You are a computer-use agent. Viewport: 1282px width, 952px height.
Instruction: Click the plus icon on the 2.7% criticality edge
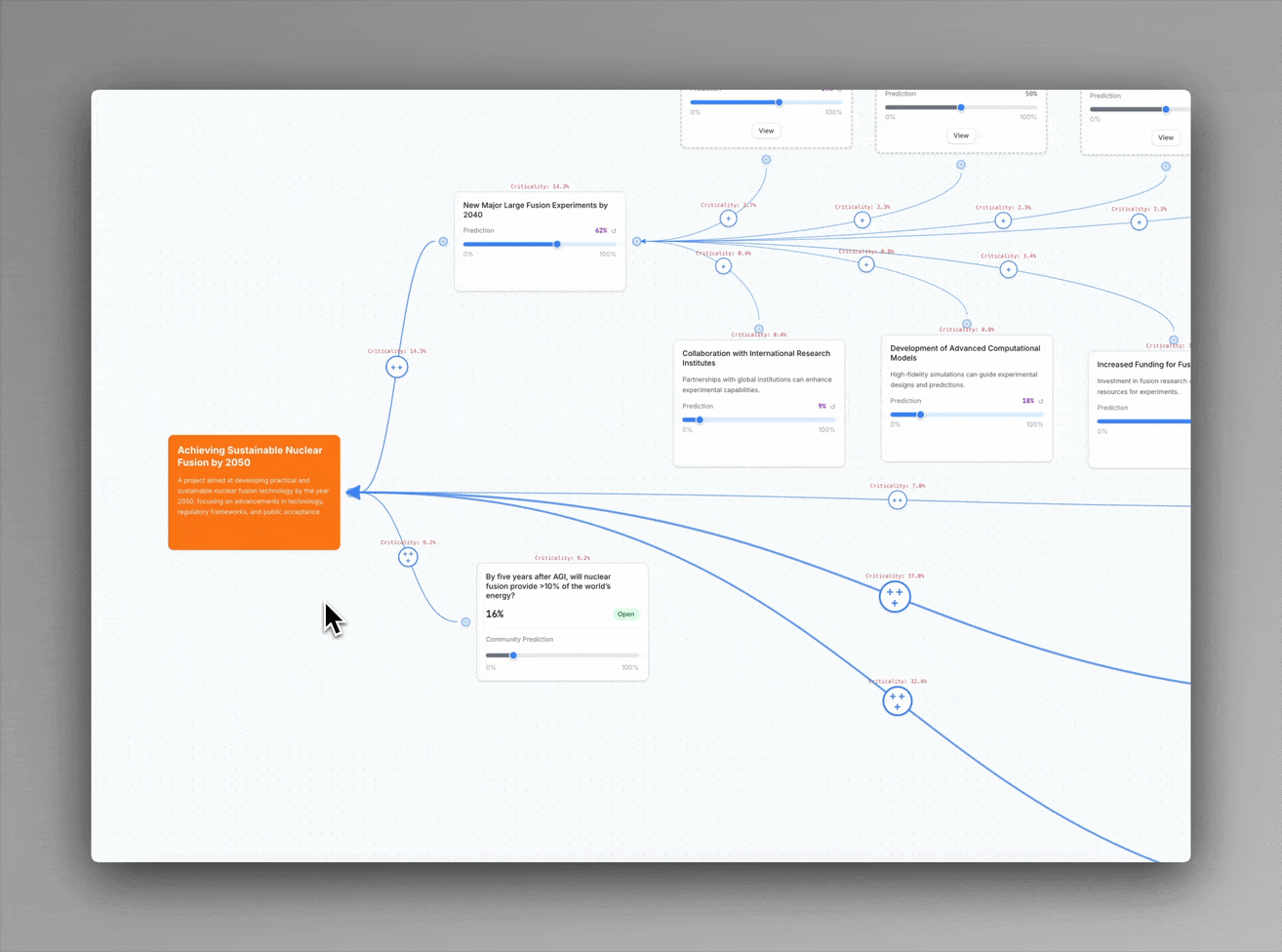tap(728, 218)
